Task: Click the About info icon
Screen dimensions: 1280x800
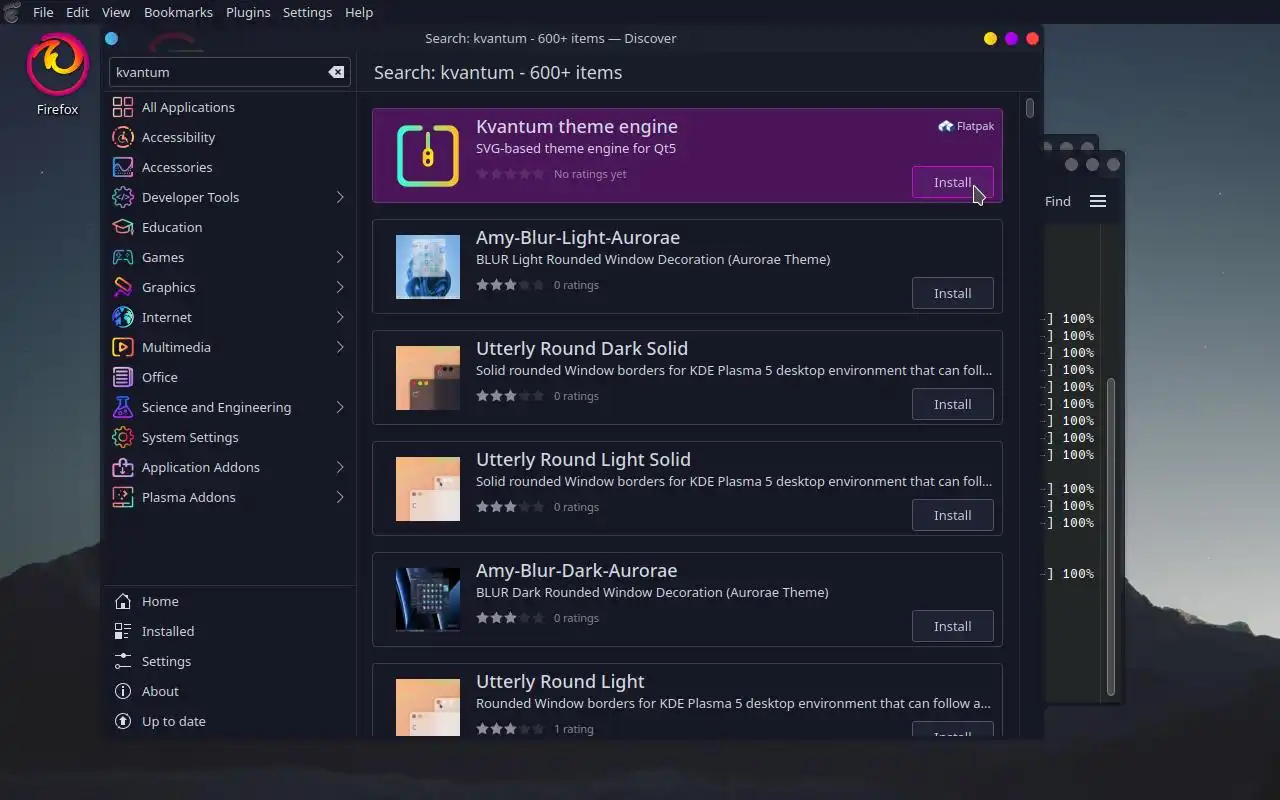Action: coord(123,691)
